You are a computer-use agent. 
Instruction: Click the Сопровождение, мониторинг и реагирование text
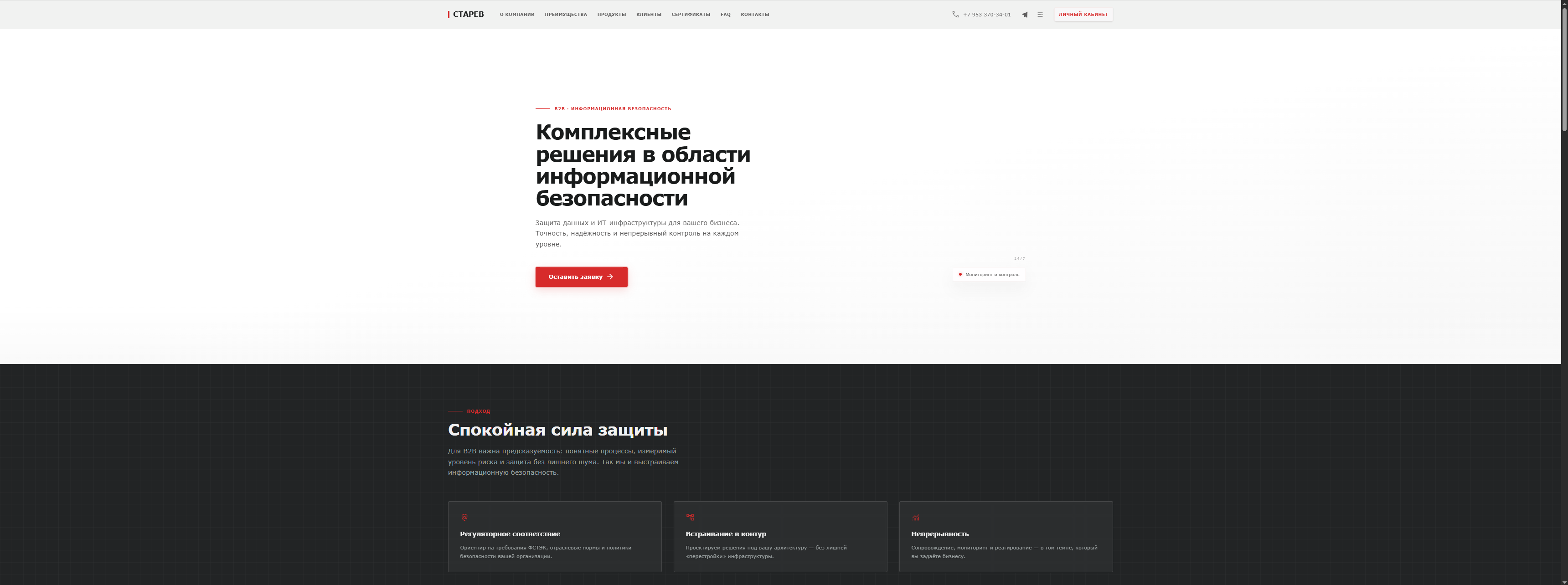1004,552
